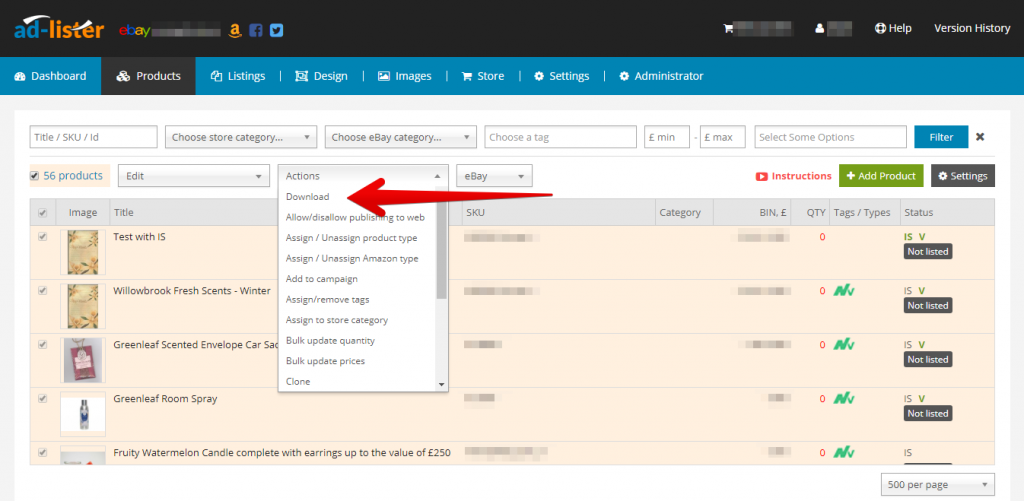1024x501 pixels.
Task: Toggle checkbox for Willowbrook Fresh Scents row
Action: pos(42,291)
